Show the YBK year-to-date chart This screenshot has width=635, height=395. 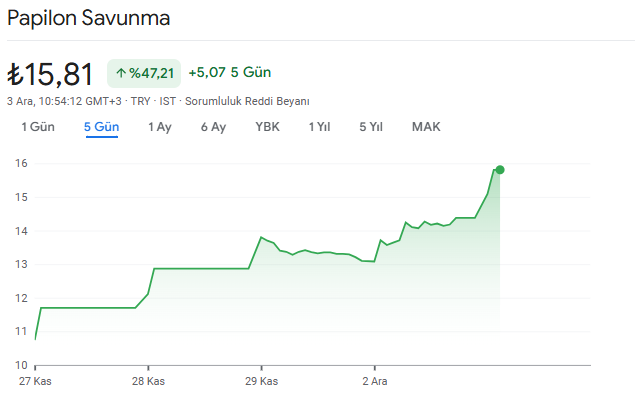[x=267, y=127]
